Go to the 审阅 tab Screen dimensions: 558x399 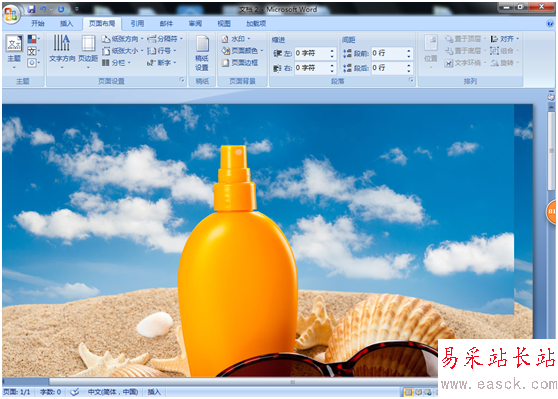pyautogui.click(x=195, y=24)
